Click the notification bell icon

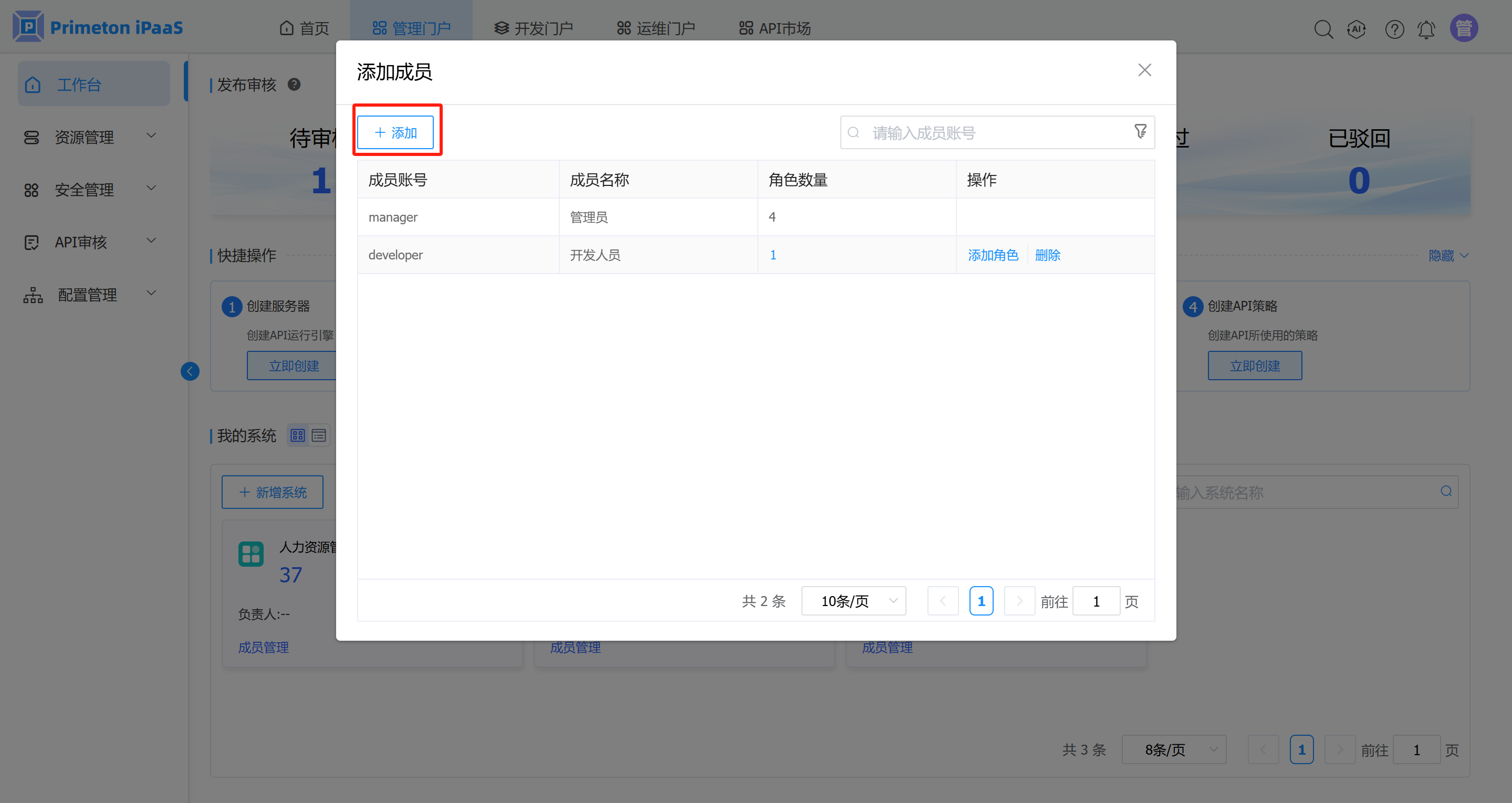click(1426, 28)
